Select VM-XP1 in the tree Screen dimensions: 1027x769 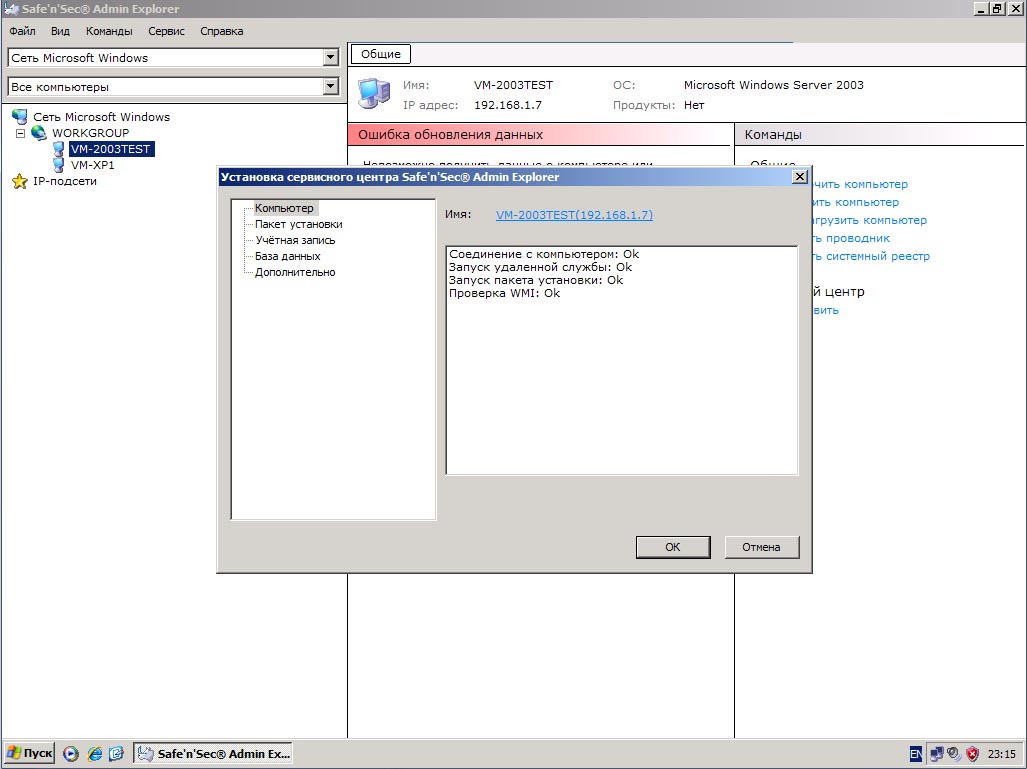pyautogui.click(x=92, y=165)
